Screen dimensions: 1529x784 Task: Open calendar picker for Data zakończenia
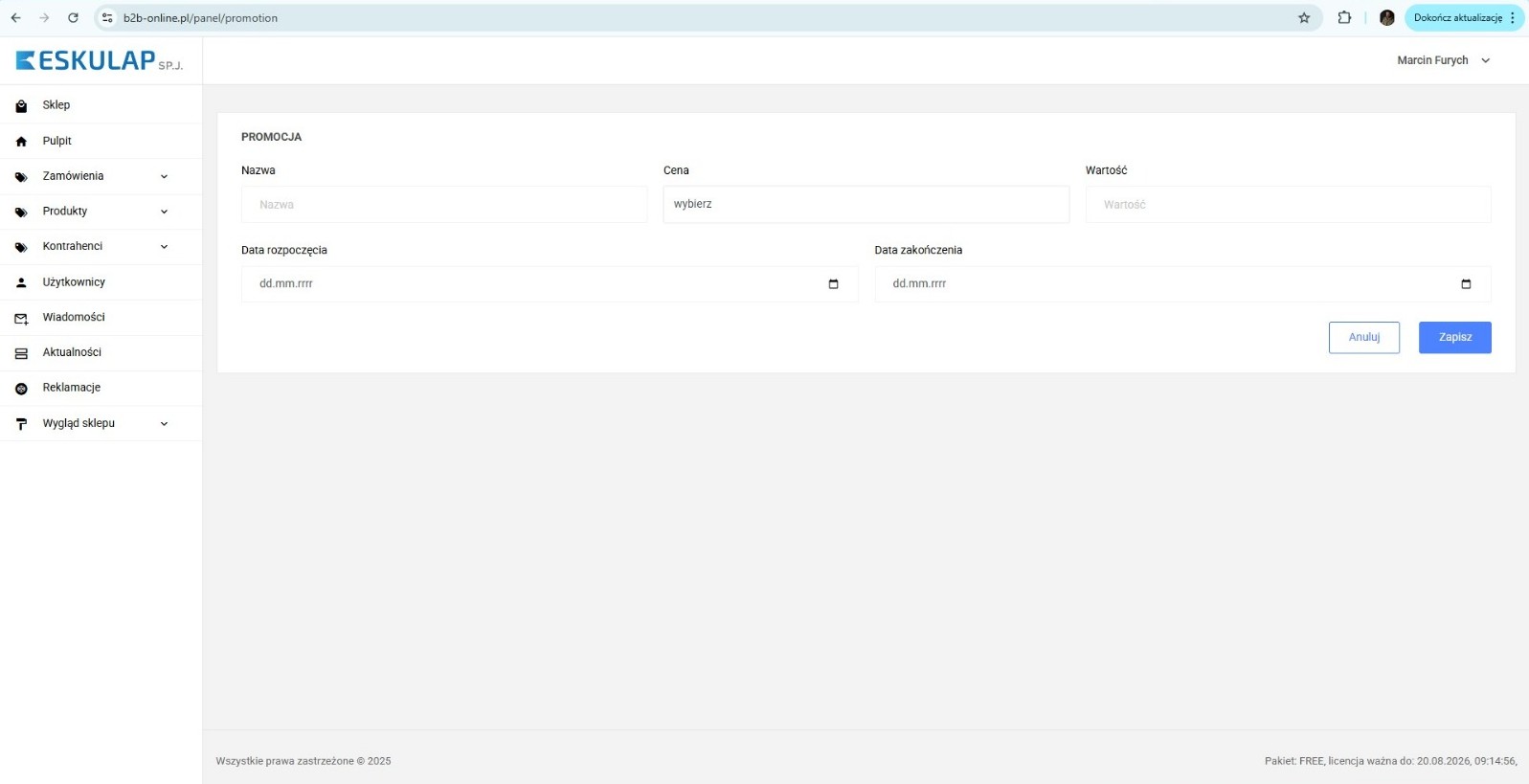[x=1465, y=284]
